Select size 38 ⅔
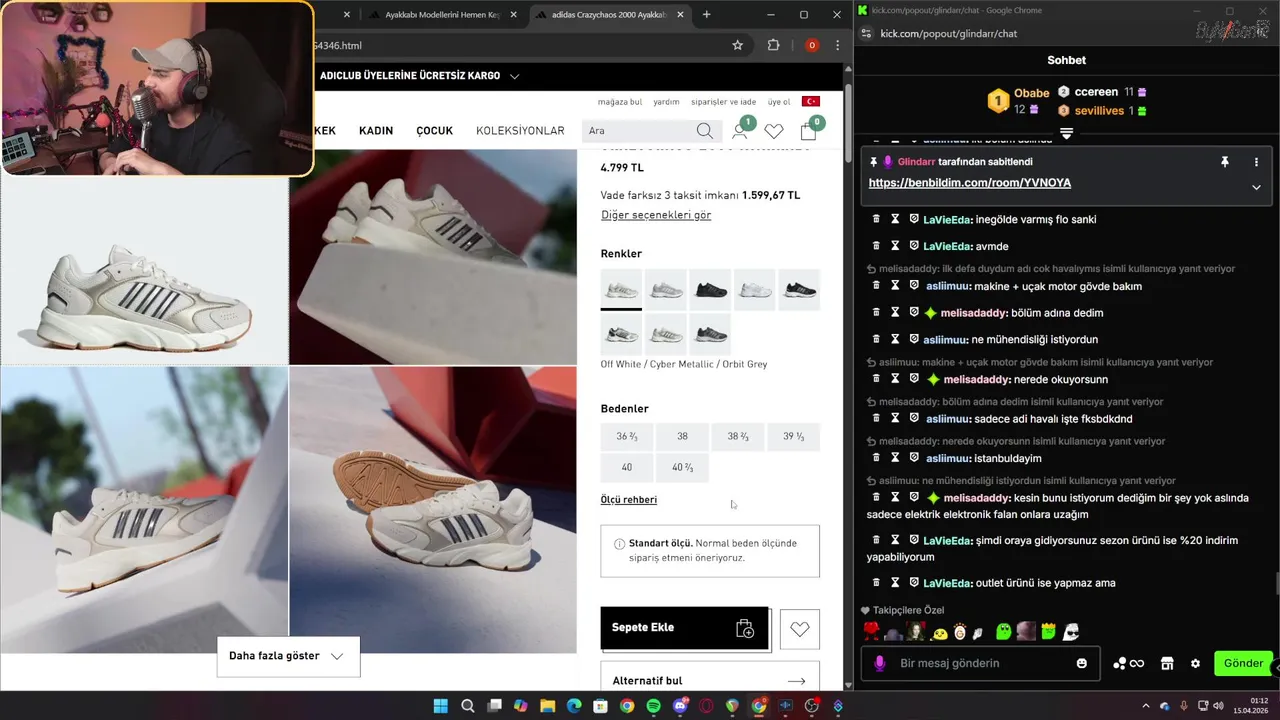The width and height of the screenshot is (1280, 720). click(738, 437)
